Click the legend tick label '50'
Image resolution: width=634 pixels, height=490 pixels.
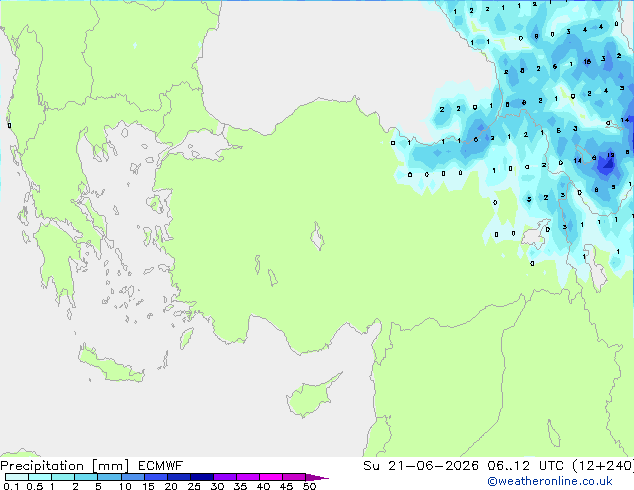pos(309,486)
